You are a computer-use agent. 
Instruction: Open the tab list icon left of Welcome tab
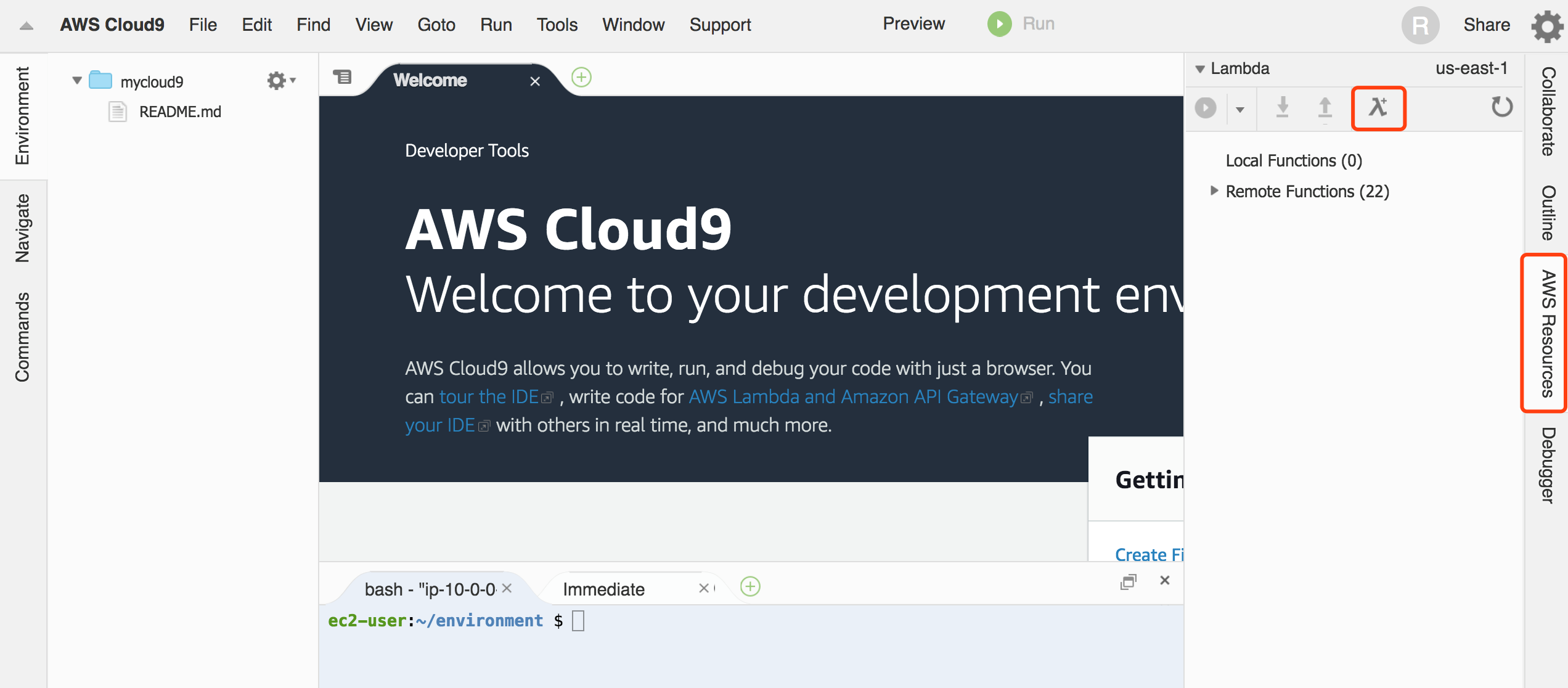[342, 77]
